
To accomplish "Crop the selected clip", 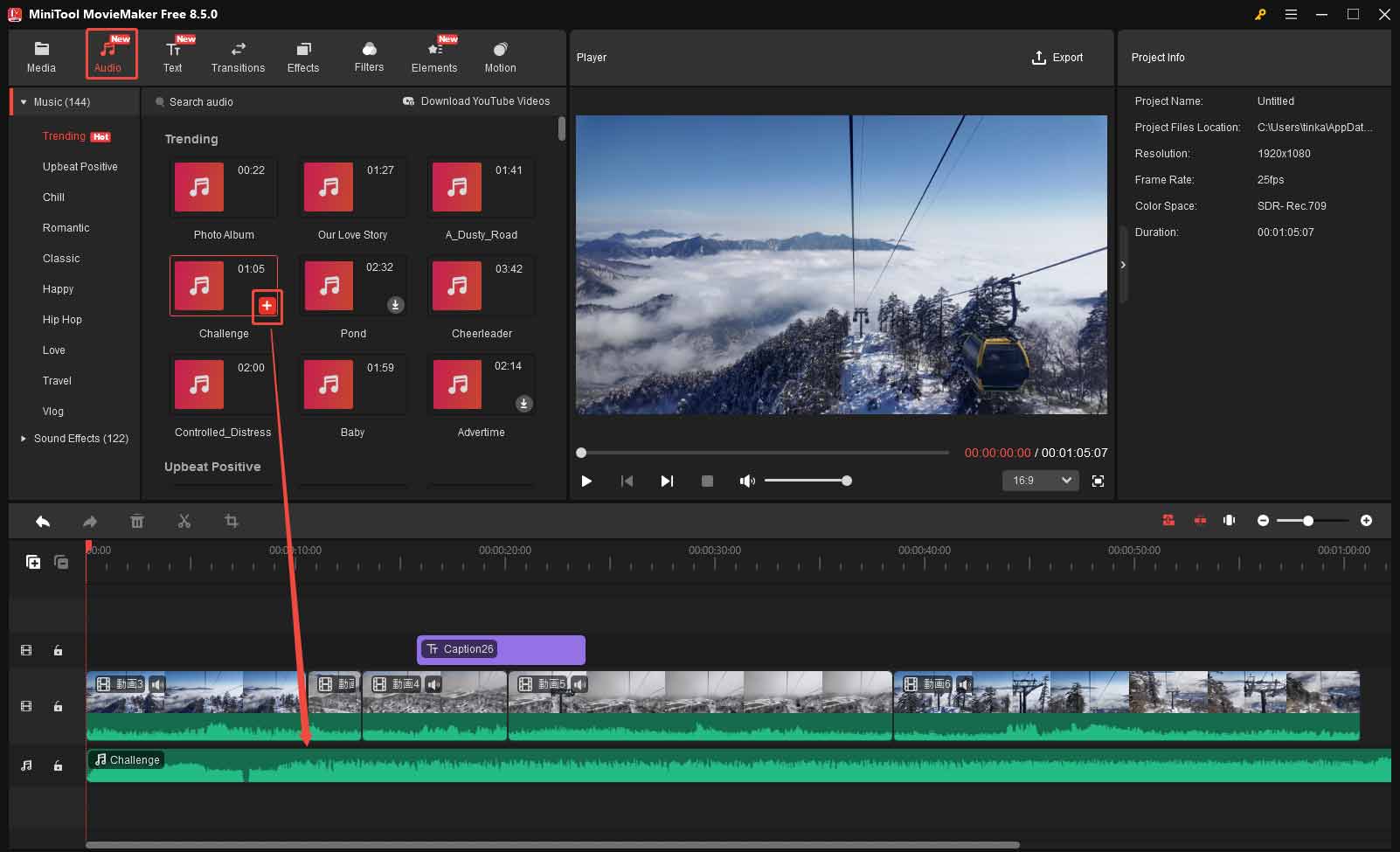I will point(232,521).
